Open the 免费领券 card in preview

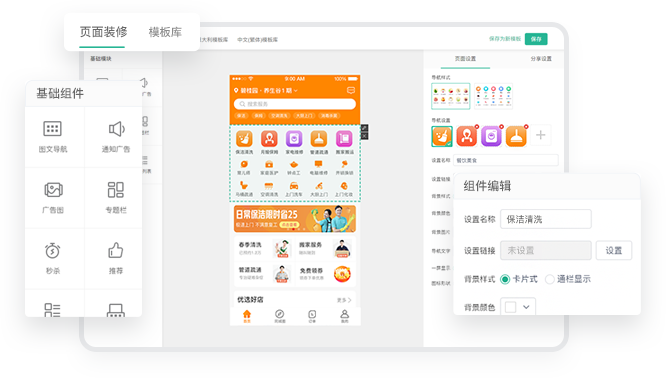tap(325, 274)
